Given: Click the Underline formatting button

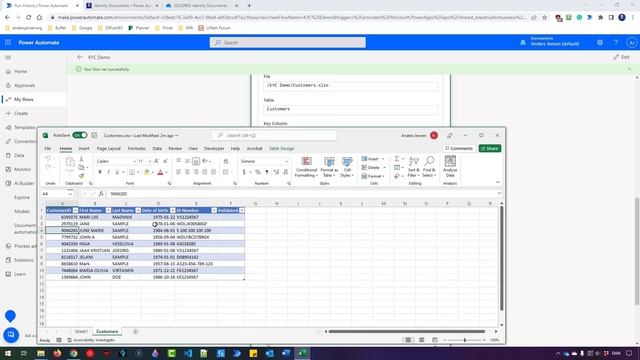Looking at the screenshot, I should click(x=117, y=172).
